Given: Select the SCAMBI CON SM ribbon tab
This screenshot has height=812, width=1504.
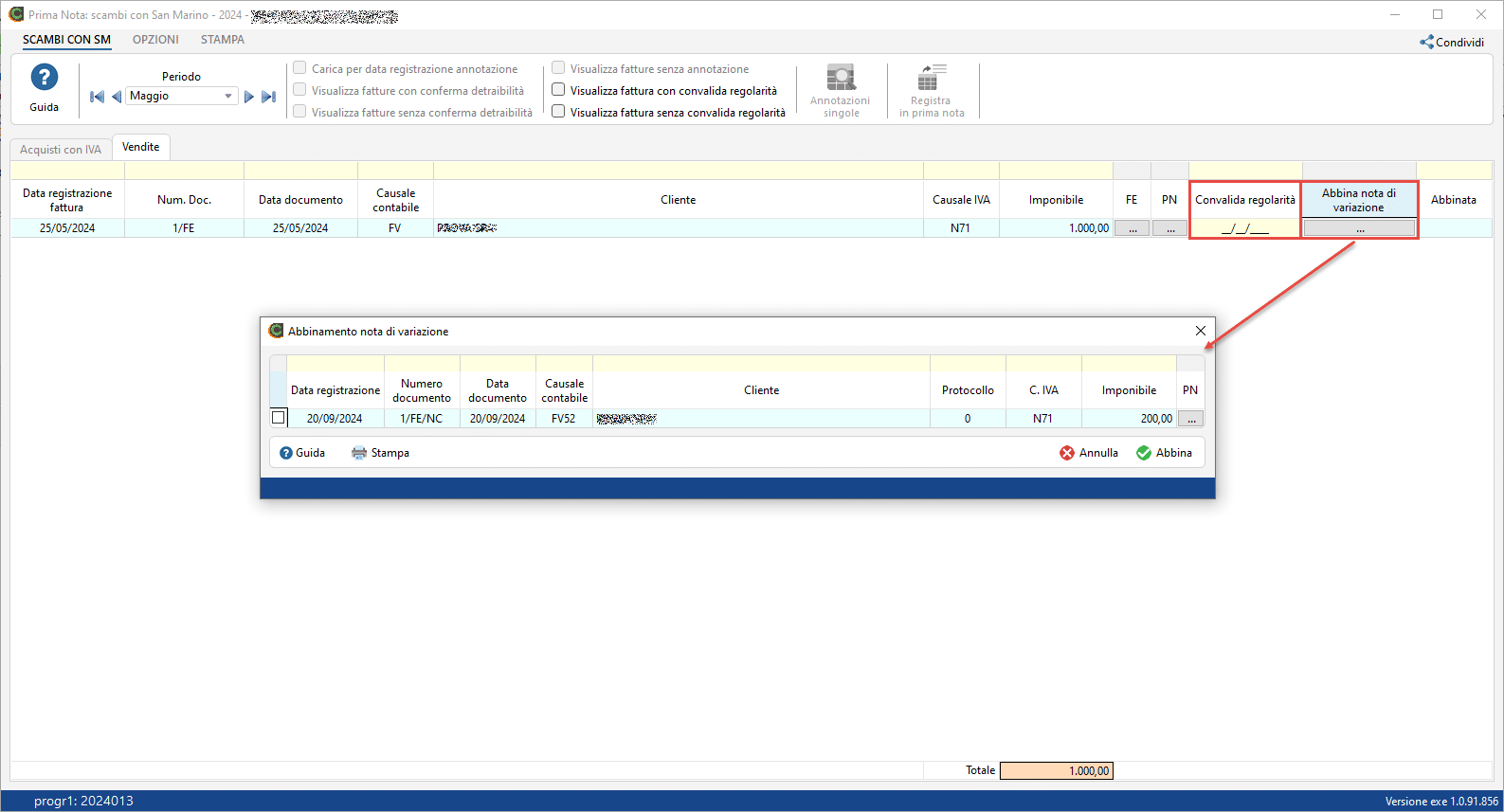Looking at the screenshot, I should 66,40.
